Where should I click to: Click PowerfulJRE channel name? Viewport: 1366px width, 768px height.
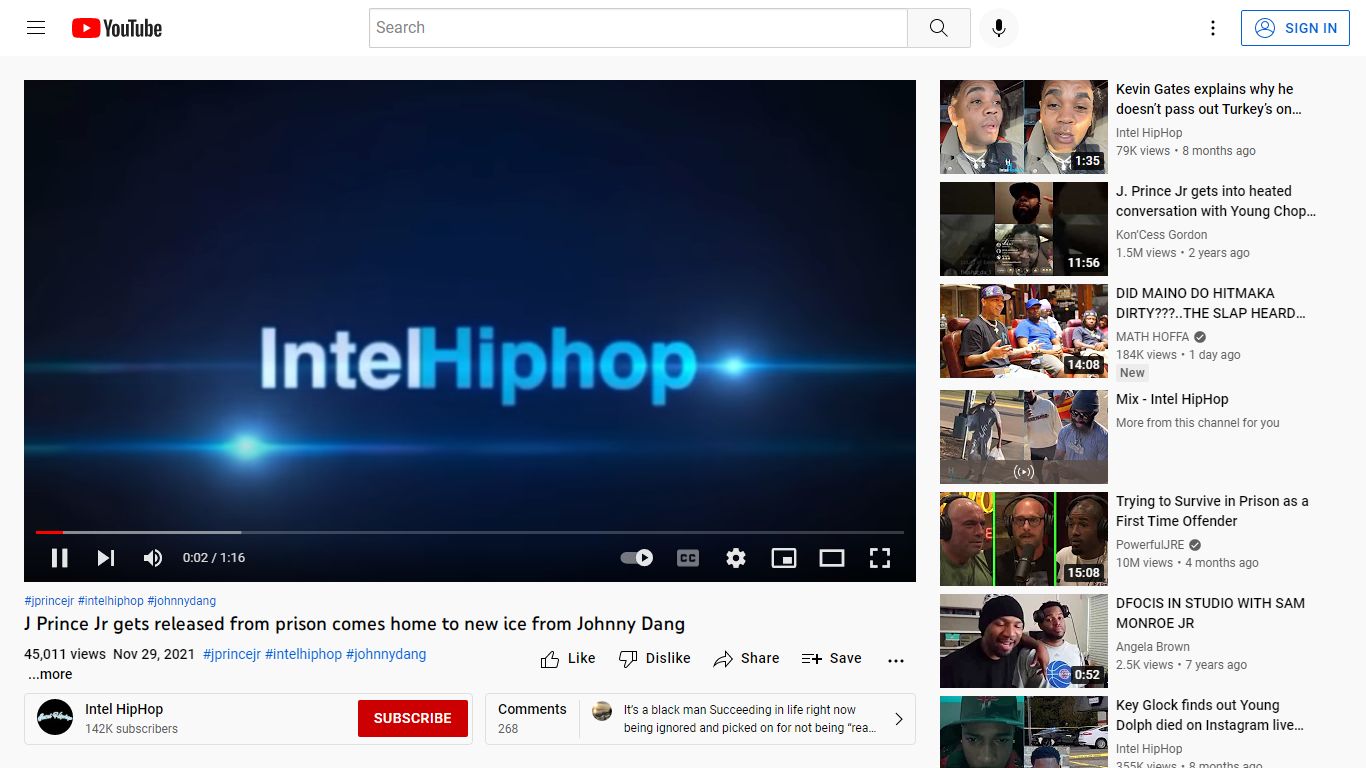click(x=1150, y=545)
